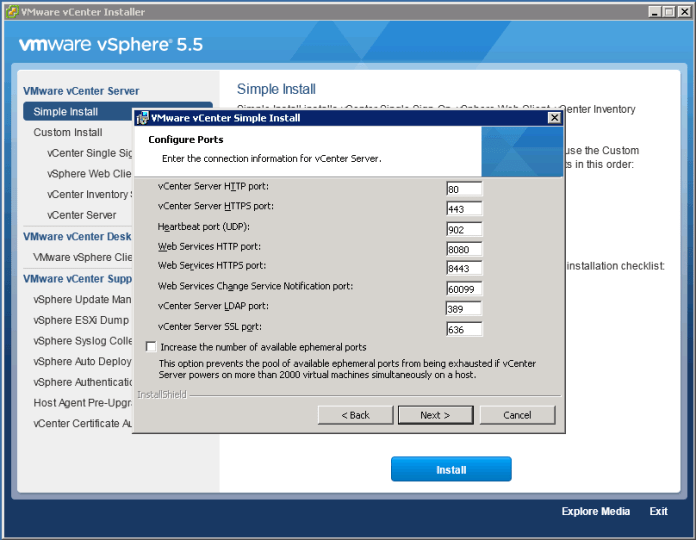Click the vCenter Server HTTP port field
696x540 pixels.
pyautogui.click(x=464, y=188)
